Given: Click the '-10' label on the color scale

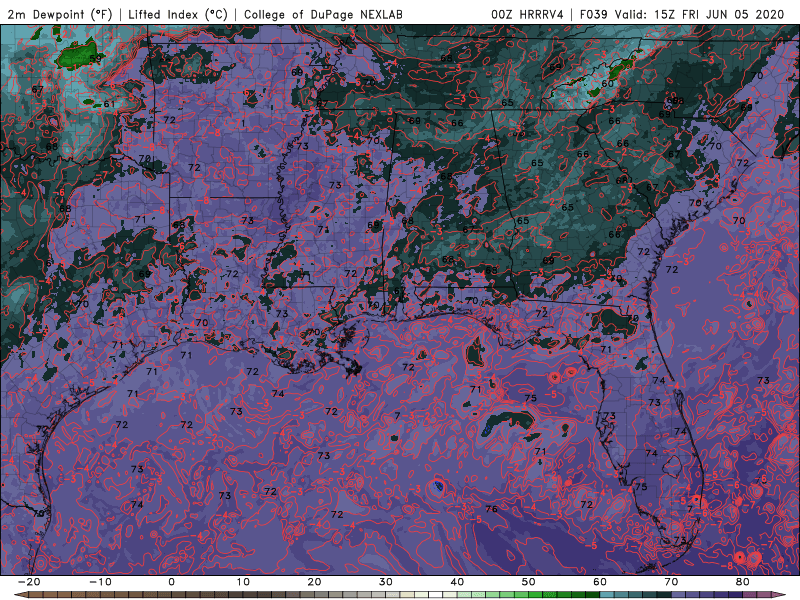Looking at the screenshot, I should [x=100, y=582].
